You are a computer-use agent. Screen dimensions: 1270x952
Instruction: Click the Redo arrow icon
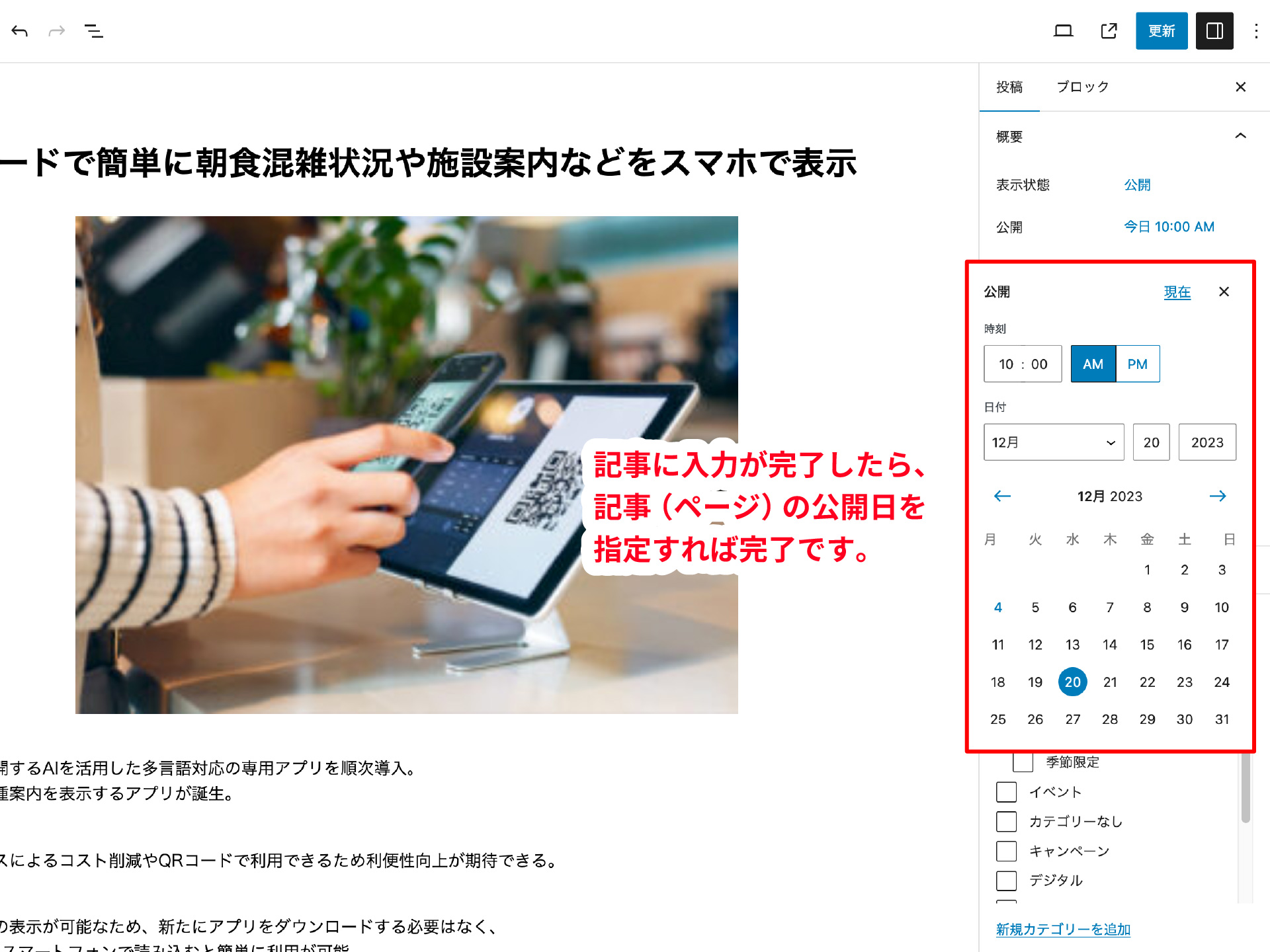[57, 31]
